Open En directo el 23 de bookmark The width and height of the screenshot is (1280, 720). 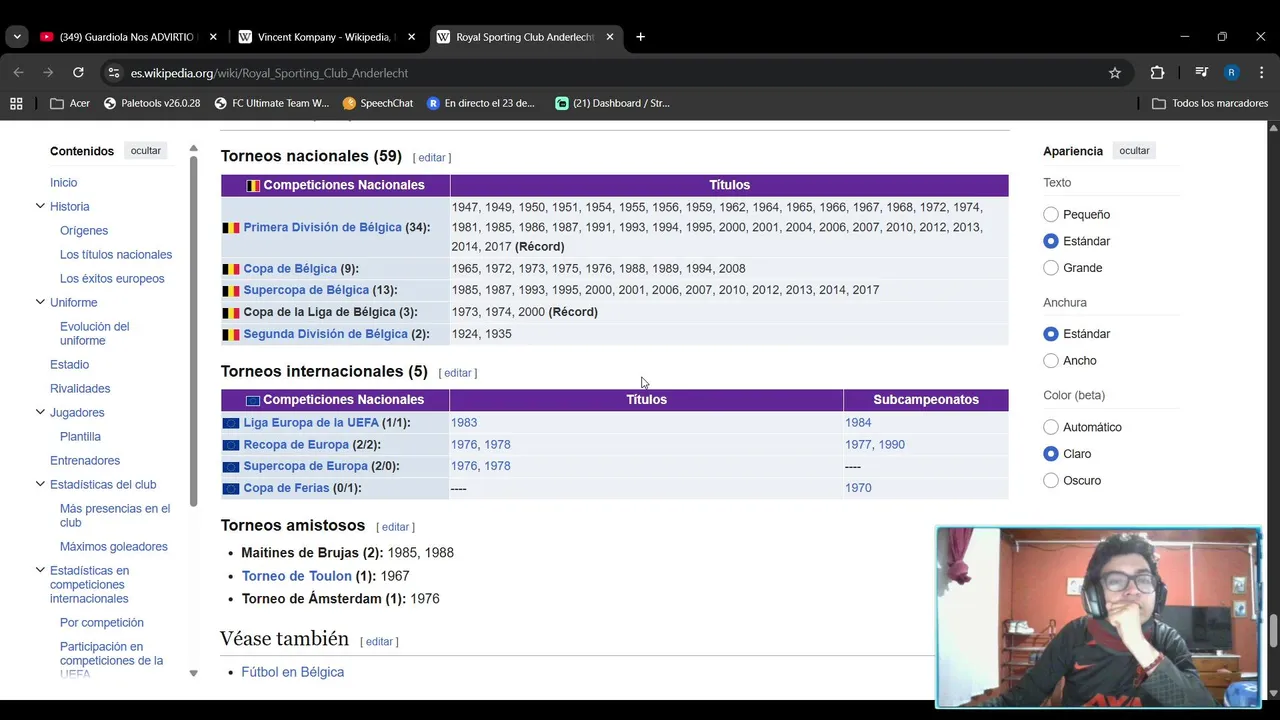pyautogui.click(x=481, y=103)
